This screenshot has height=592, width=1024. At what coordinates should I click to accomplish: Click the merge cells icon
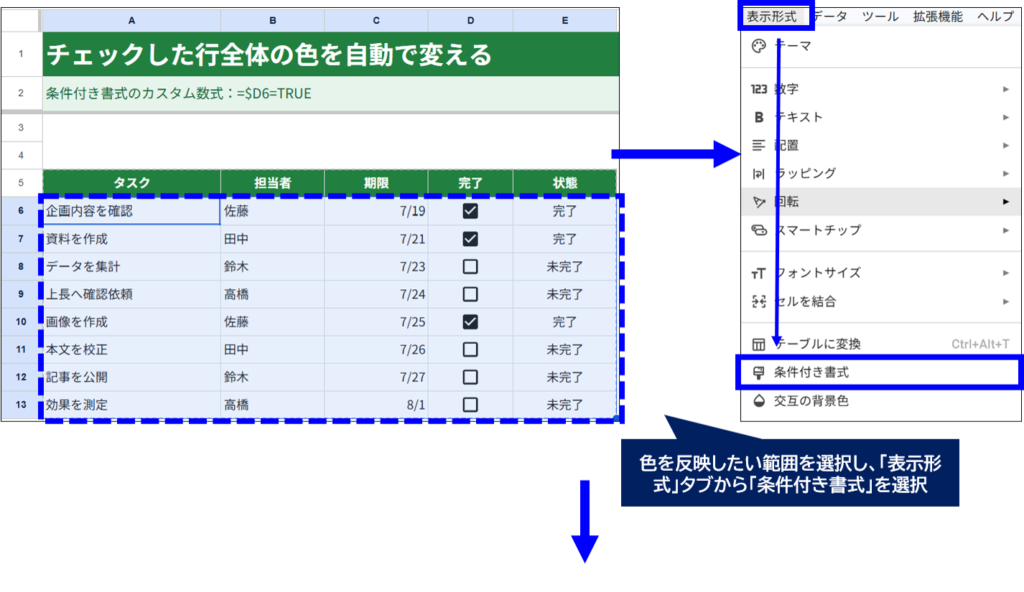pyautogui.click(x=758, y=301)
